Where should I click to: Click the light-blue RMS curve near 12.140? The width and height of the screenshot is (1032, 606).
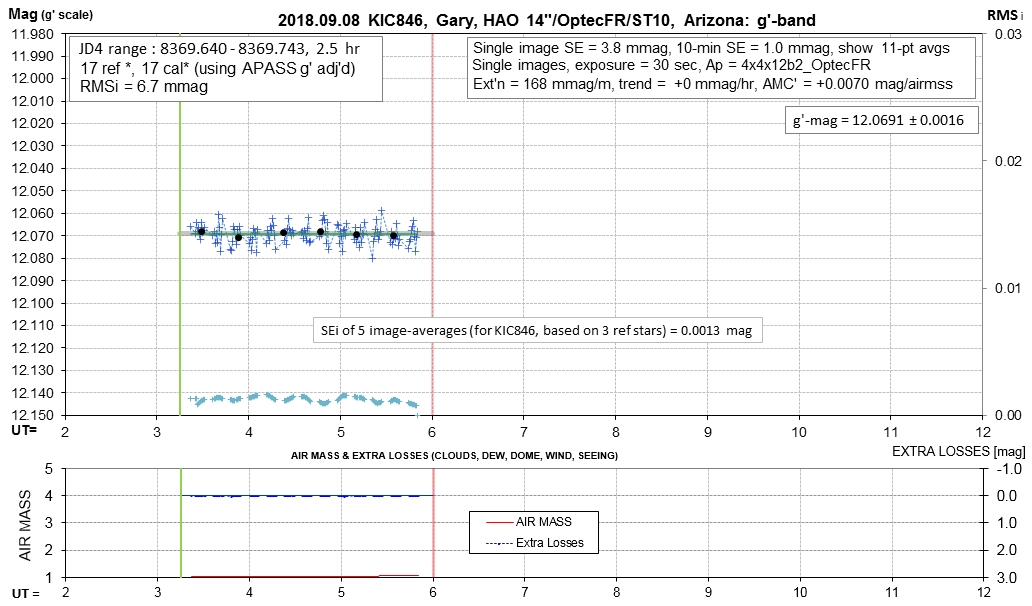(303, 399)
